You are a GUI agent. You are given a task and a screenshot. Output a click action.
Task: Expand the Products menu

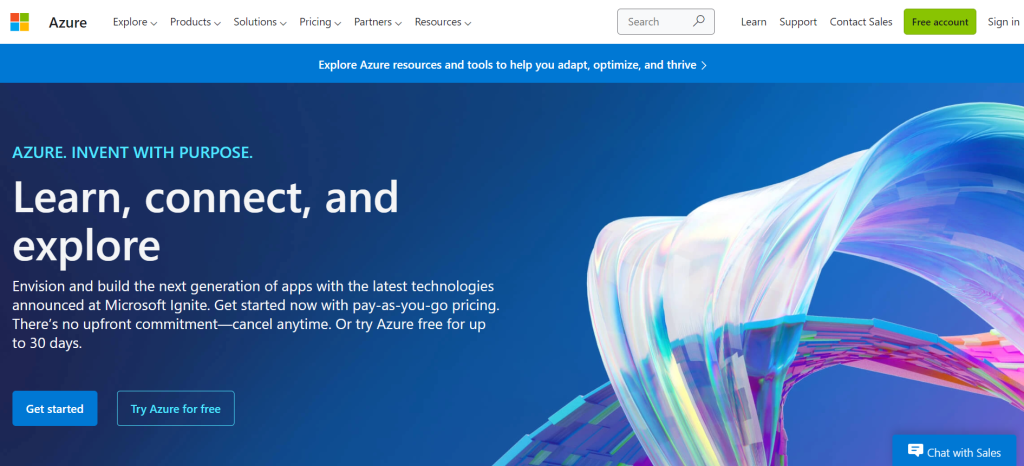(x=195, y=22)
